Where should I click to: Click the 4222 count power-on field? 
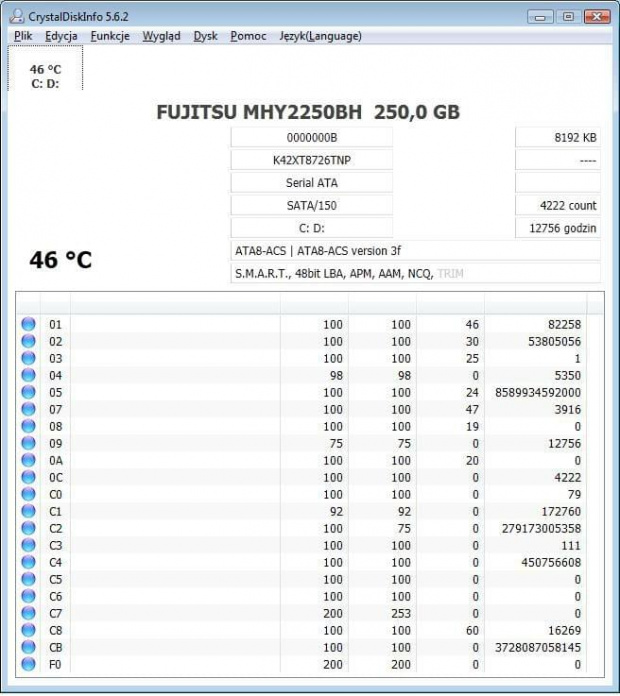click(x=557, y=206)
